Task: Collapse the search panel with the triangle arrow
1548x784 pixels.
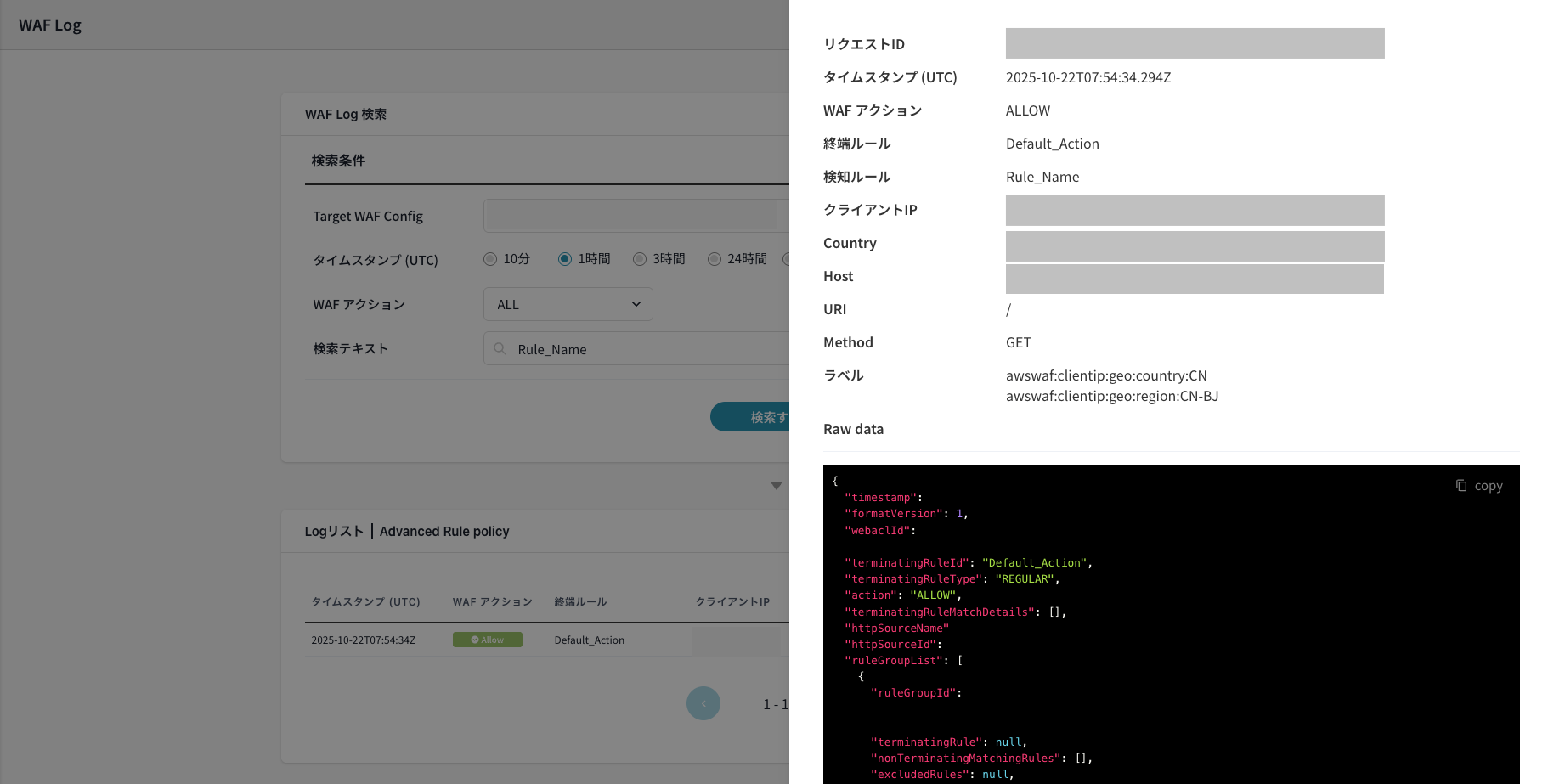Action: [x=776, y=486]
